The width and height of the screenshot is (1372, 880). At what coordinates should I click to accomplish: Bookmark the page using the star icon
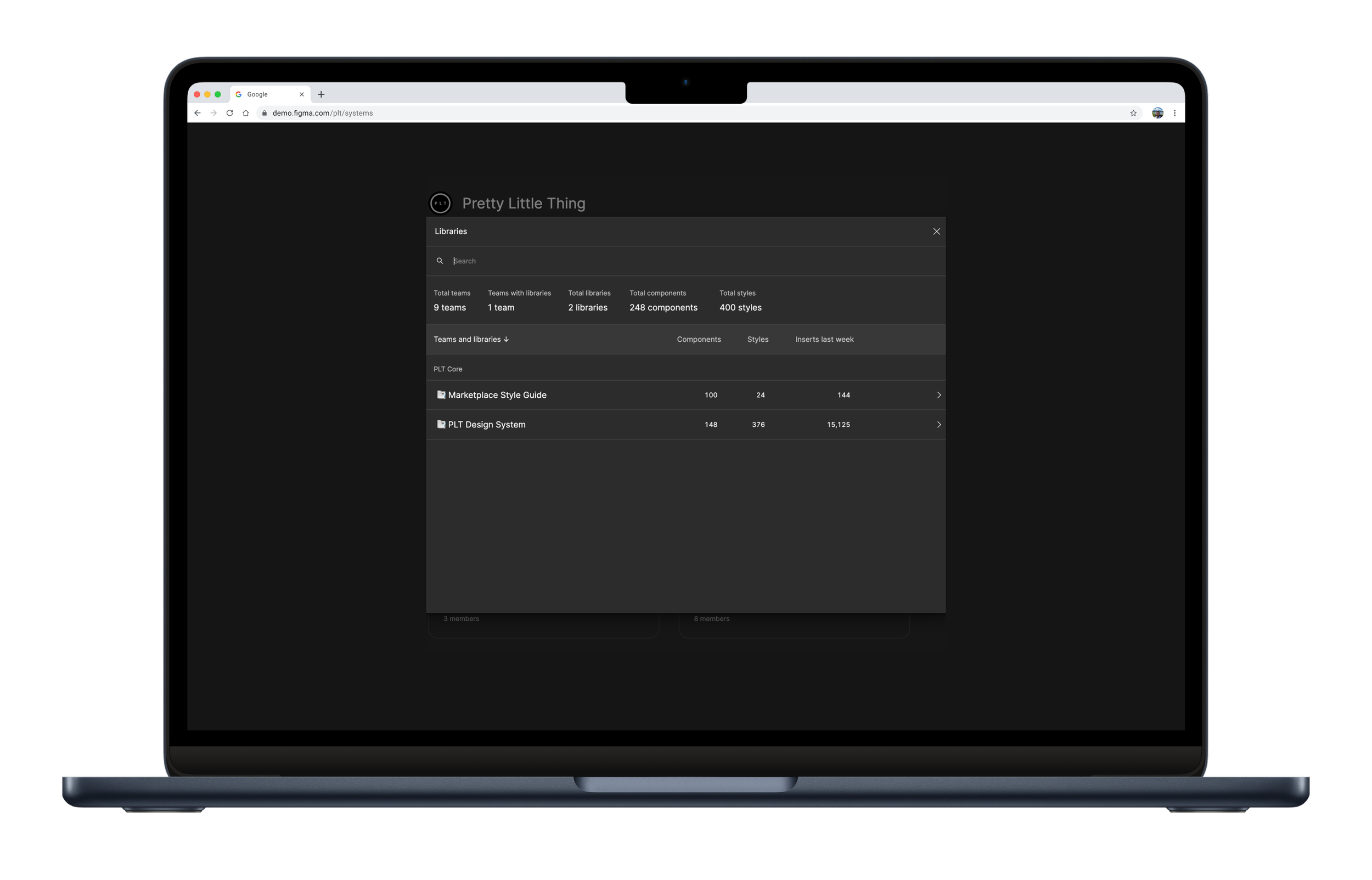1133,112
